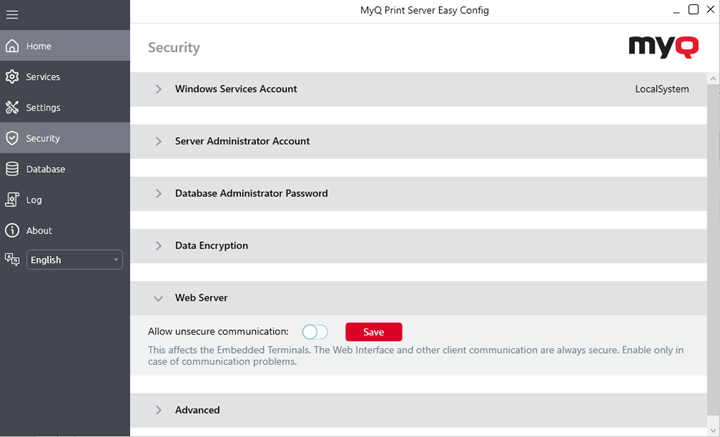Viewport: 720px width, 437px height.
Task: Click the About info icon
Action: coord(12,231)
